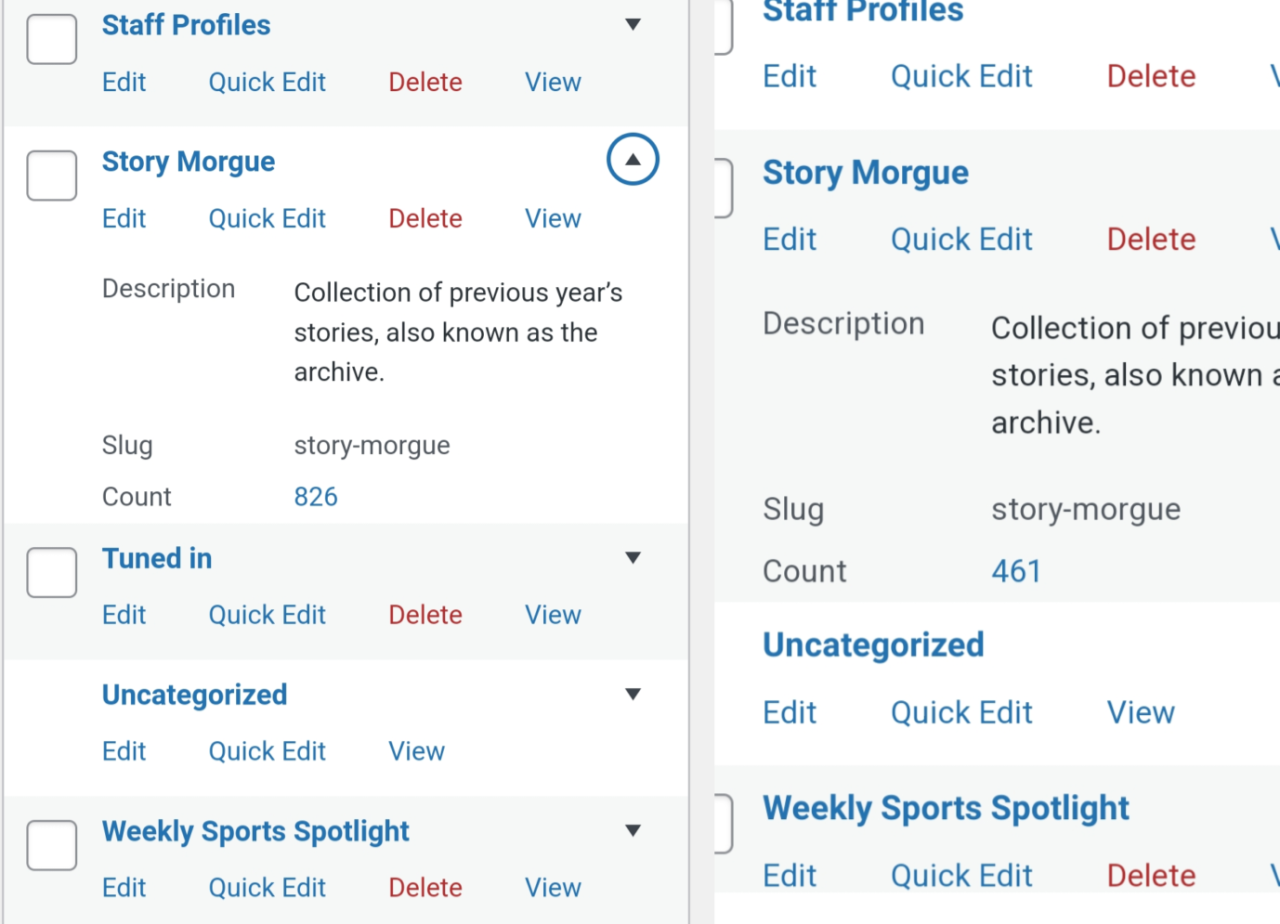The image size is (1280, 924).
Task: Expand Weekly Sports Spotlight row details
Action: point(632,830)
